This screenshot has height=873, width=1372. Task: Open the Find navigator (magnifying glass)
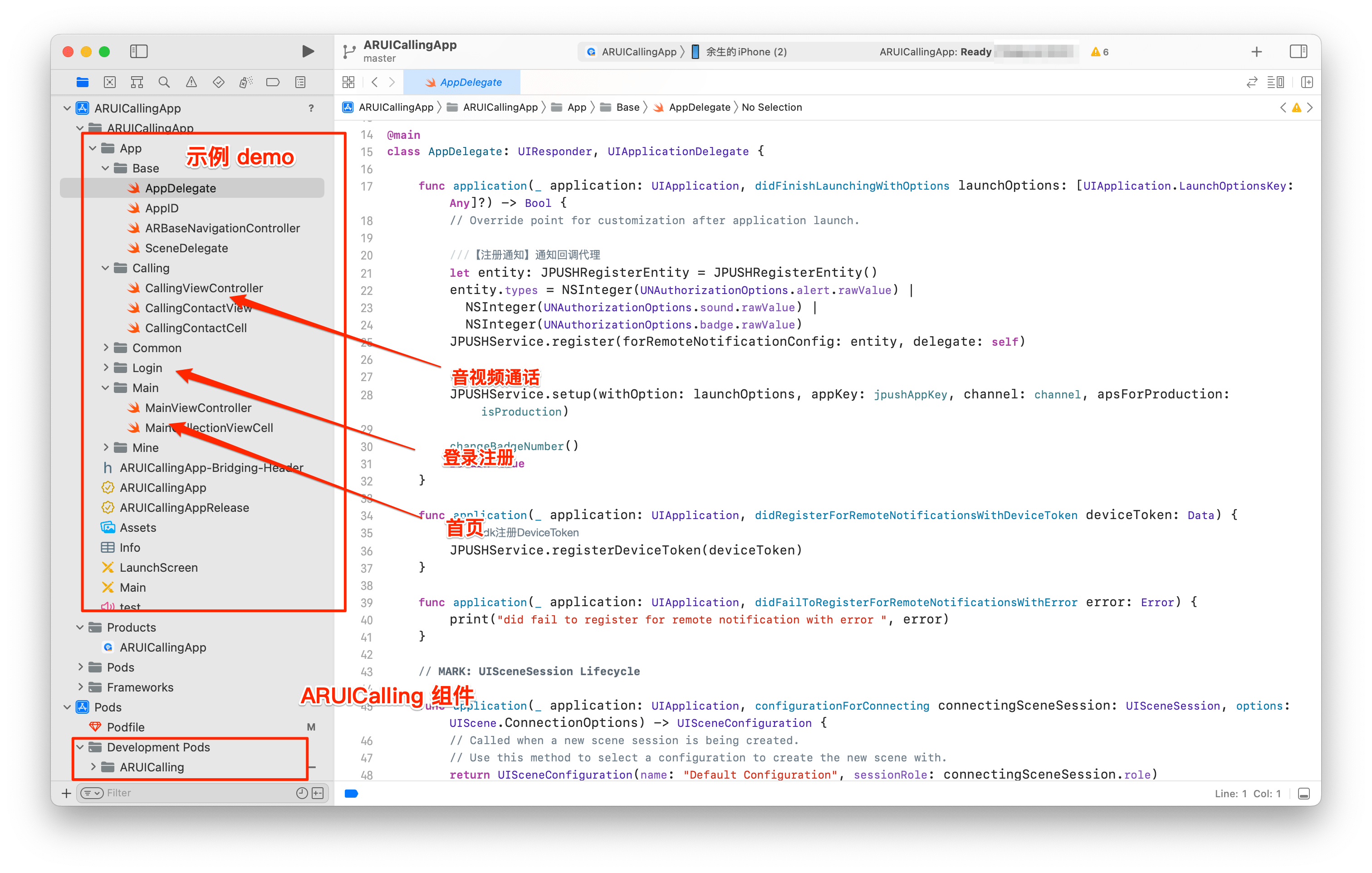[164, 82]
